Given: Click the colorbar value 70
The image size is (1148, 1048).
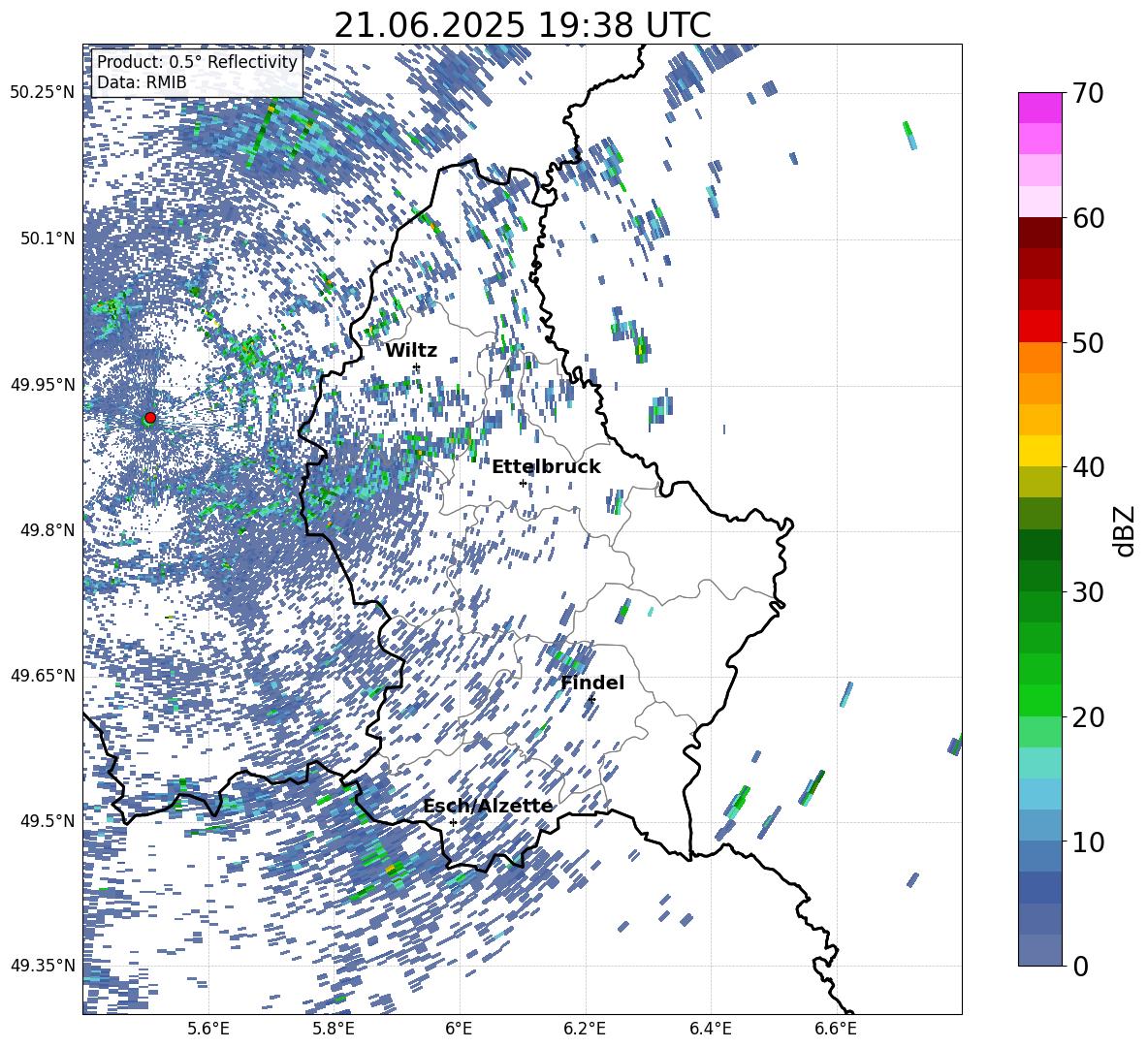Looking at the screenshot, I should 1088,93.
